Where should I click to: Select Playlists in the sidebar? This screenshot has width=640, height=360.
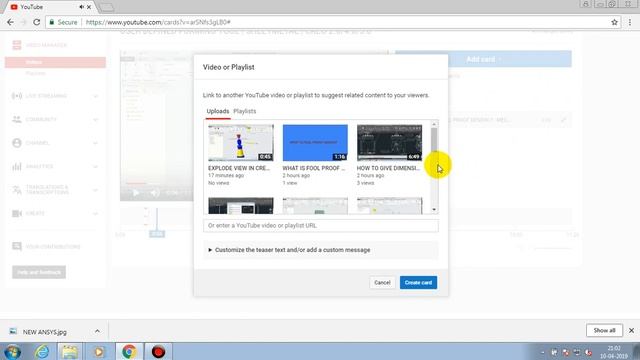pyautogui.click(x=36, y=73)
